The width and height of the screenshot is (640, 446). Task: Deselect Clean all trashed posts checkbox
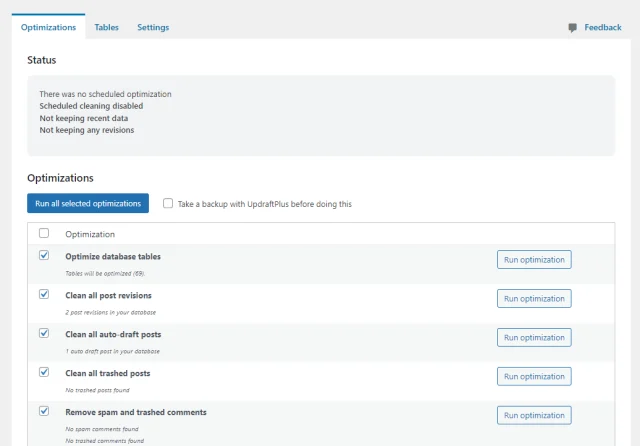pyautogui.click(x=44, y=372)
